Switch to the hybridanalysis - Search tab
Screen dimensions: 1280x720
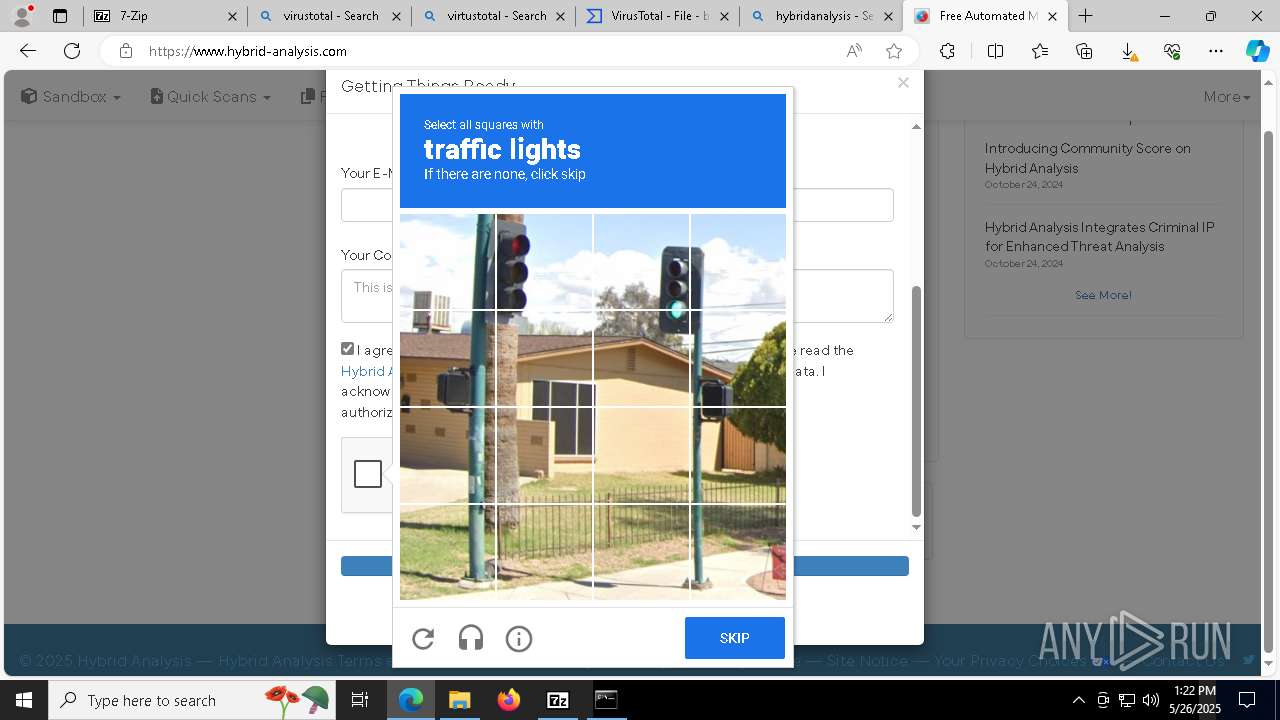pos(821,16)
